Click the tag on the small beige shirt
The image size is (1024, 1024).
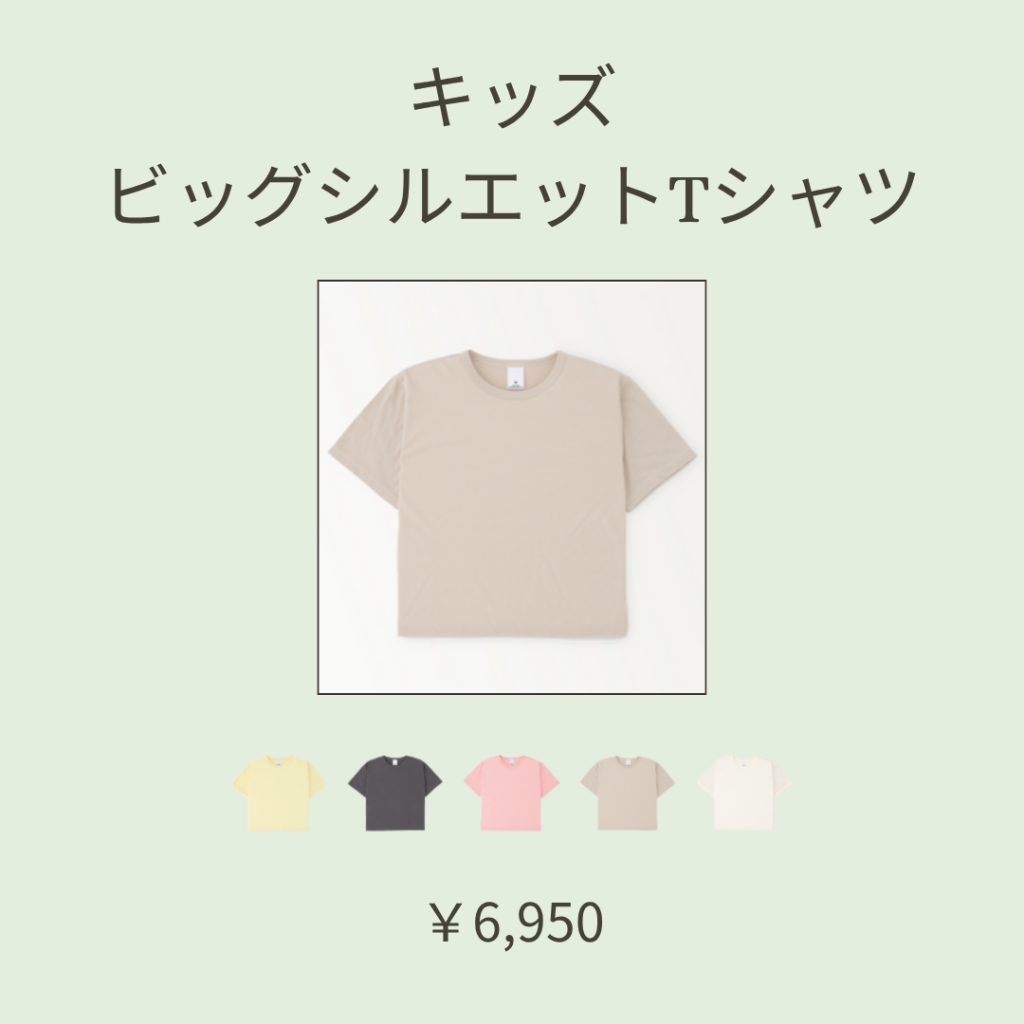click(628, 761)
